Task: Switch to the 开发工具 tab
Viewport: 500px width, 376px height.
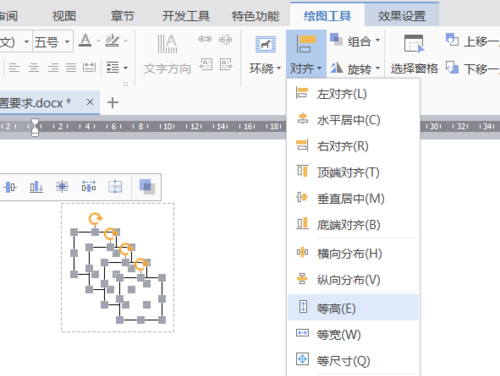Action: (x=186, y=16)
